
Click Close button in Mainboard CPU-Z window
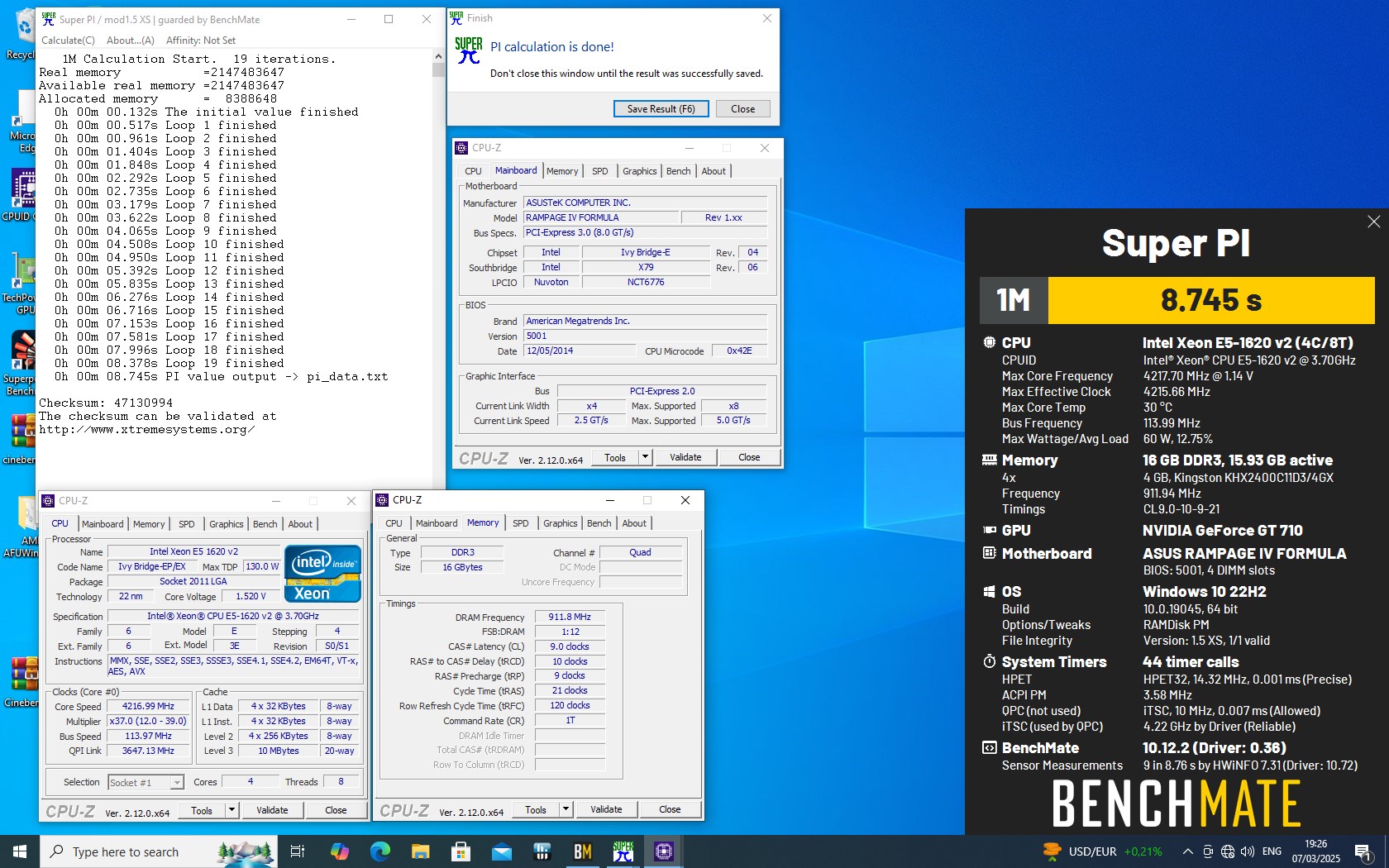point(749,457)
